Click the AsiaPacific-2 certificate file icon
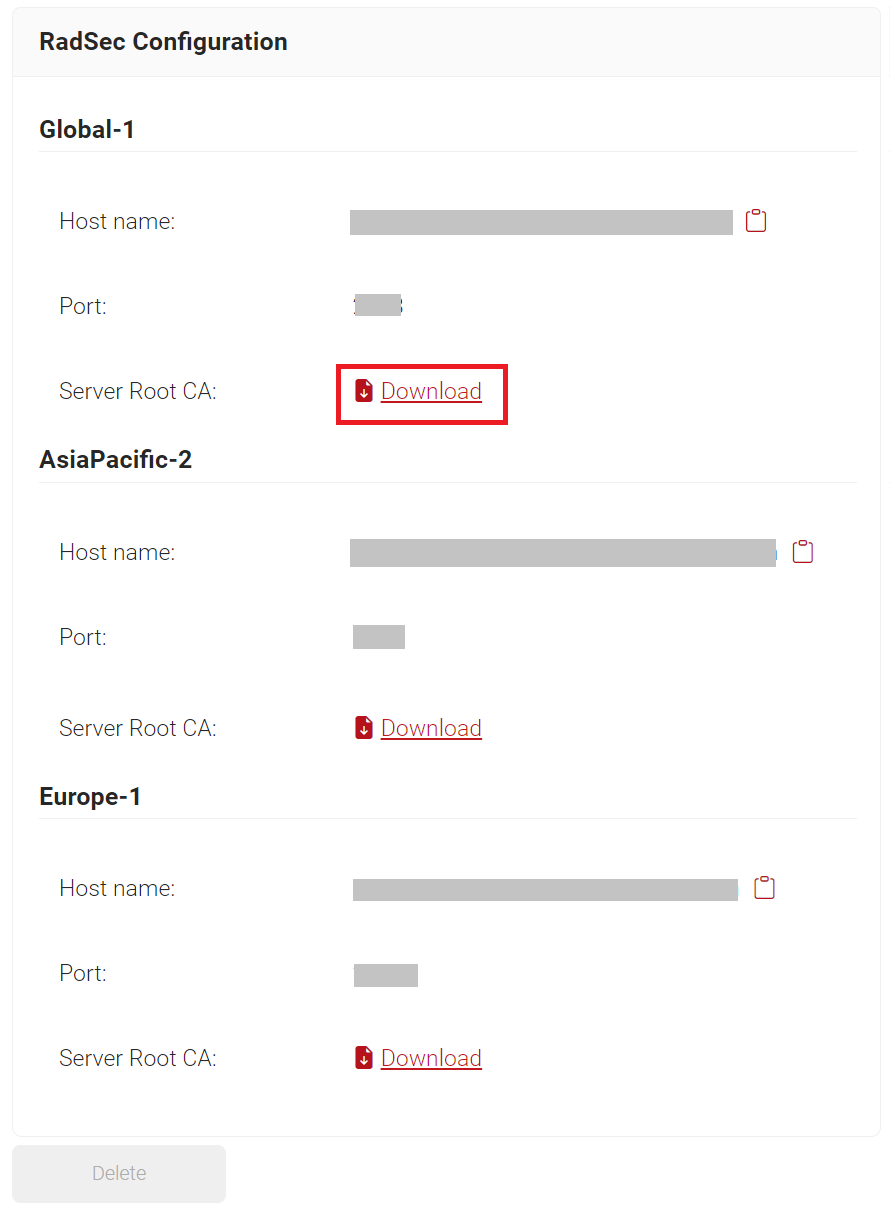The height and width of the screenshot is (1213, 890). click(x=364, y=728)
